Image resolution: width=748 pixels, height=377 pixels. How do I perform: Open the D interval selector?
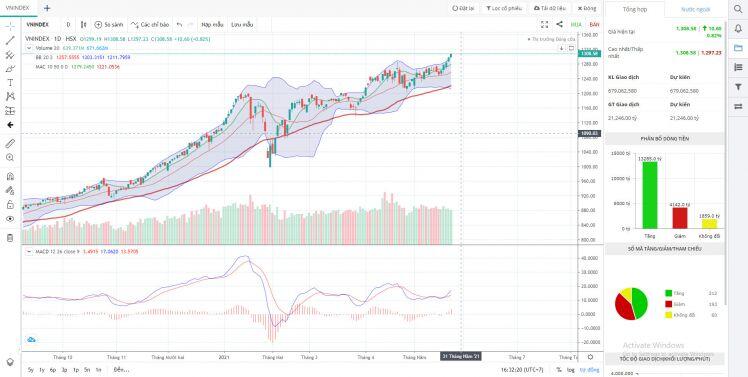tap(68, 24)
